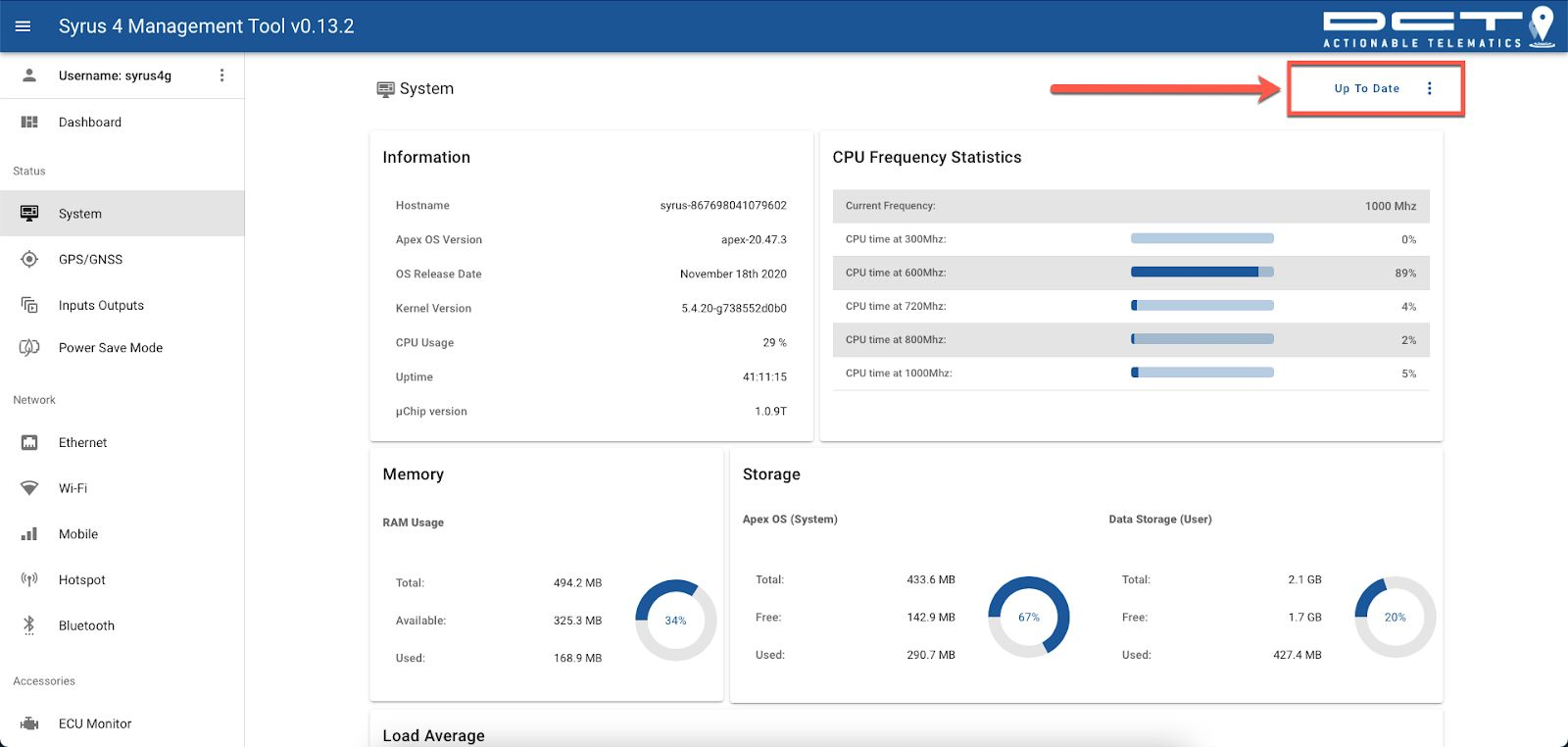The height and width of the screenshot is (747, 1568).
Task: Open the hamburger navigation menu
Action: pos(24,26)
